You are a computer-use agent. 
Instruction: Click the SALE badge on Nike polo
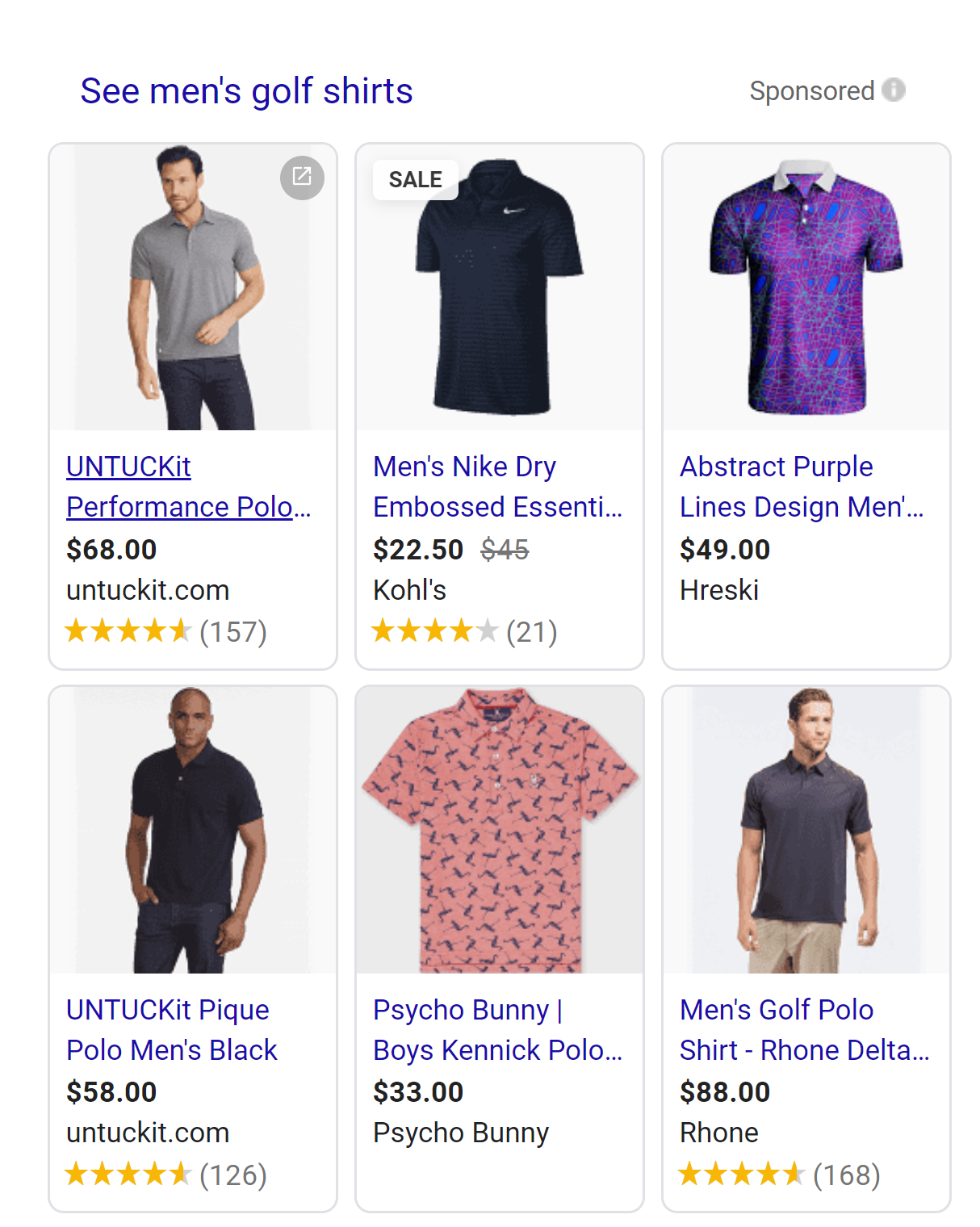coord(415,179)
